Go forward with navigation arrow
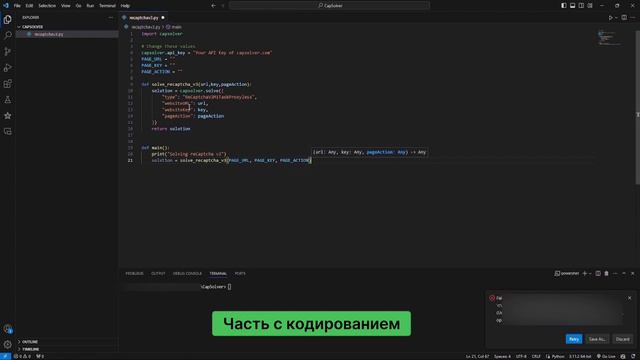The width and height of the screenshot is (640, 360). pyautogui.click(x=223, y=6)
